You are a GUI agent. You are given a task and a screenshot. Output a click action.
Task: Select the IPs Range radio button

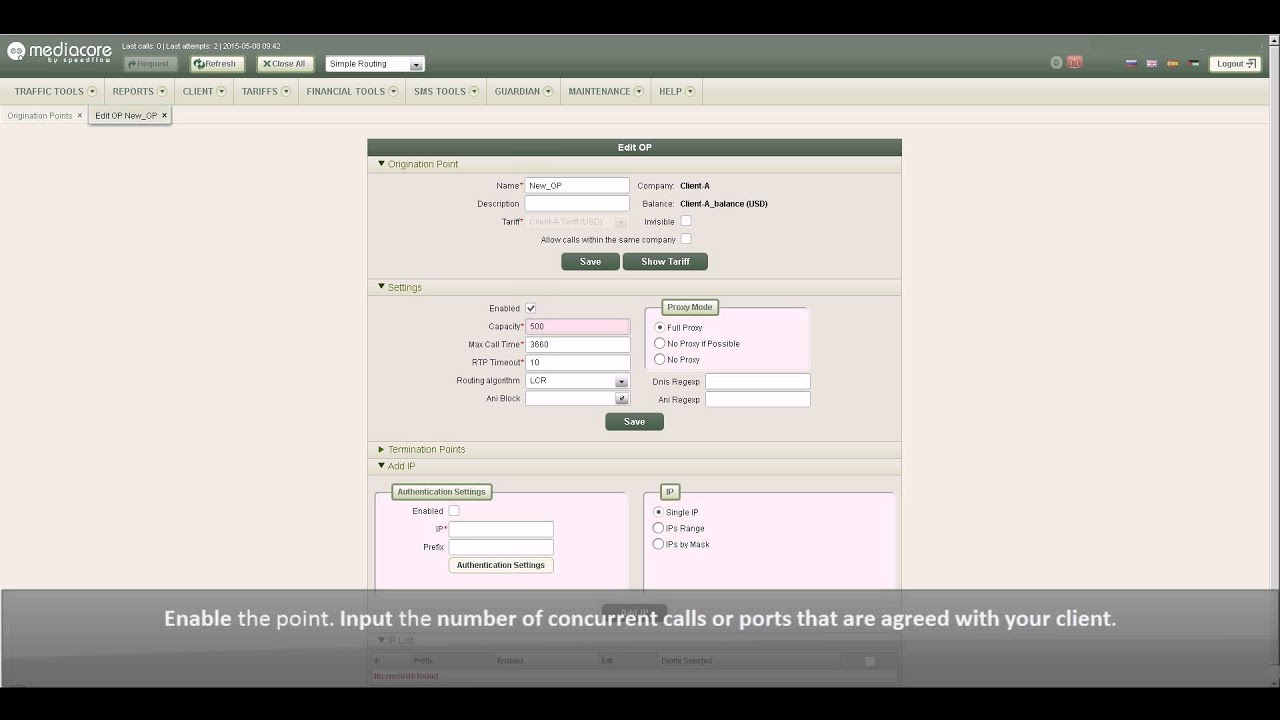pyautogui.click(x=658, y=528)
